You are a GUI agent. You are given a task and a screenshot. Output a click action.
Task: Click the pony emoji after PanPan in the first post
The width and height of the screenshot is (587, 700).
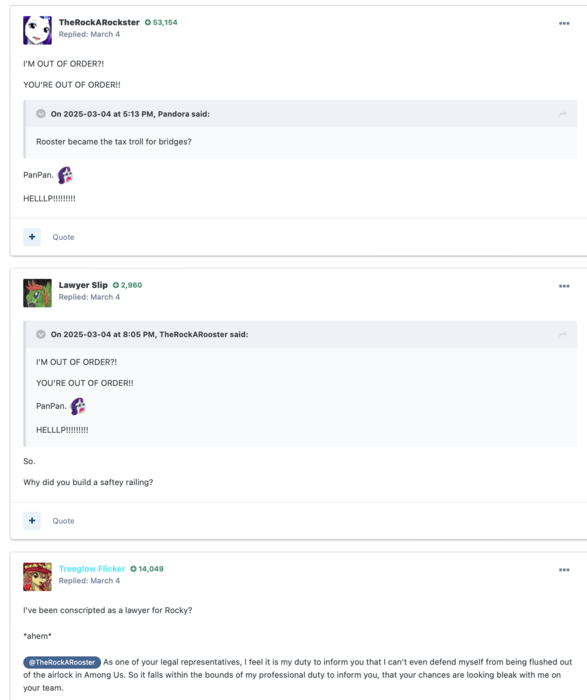65,175
